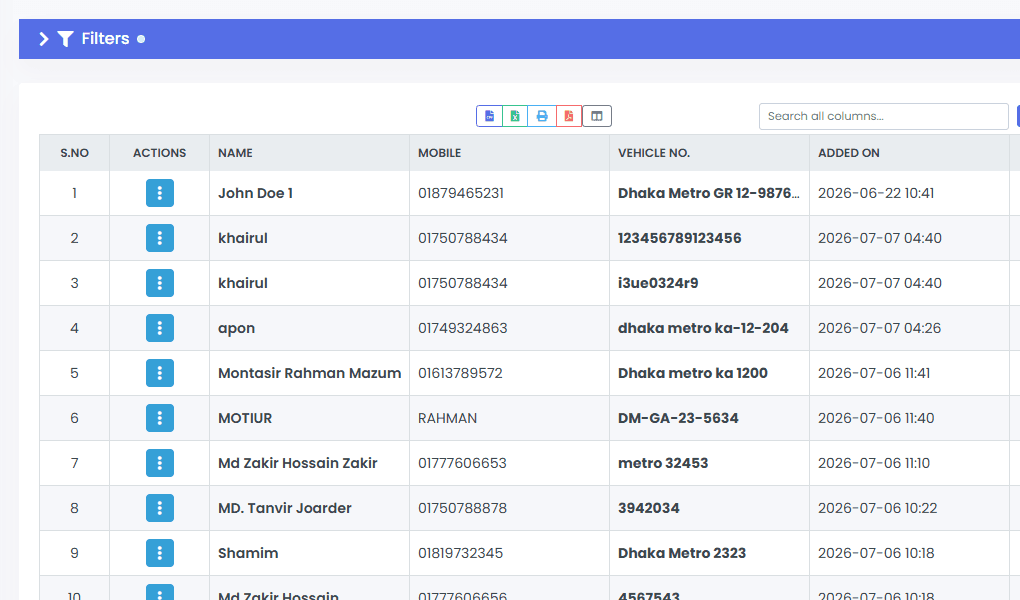Select the name Md Zakir Hossain Zakir
This screenshot has height=600, width=1020.
point(297,463)
